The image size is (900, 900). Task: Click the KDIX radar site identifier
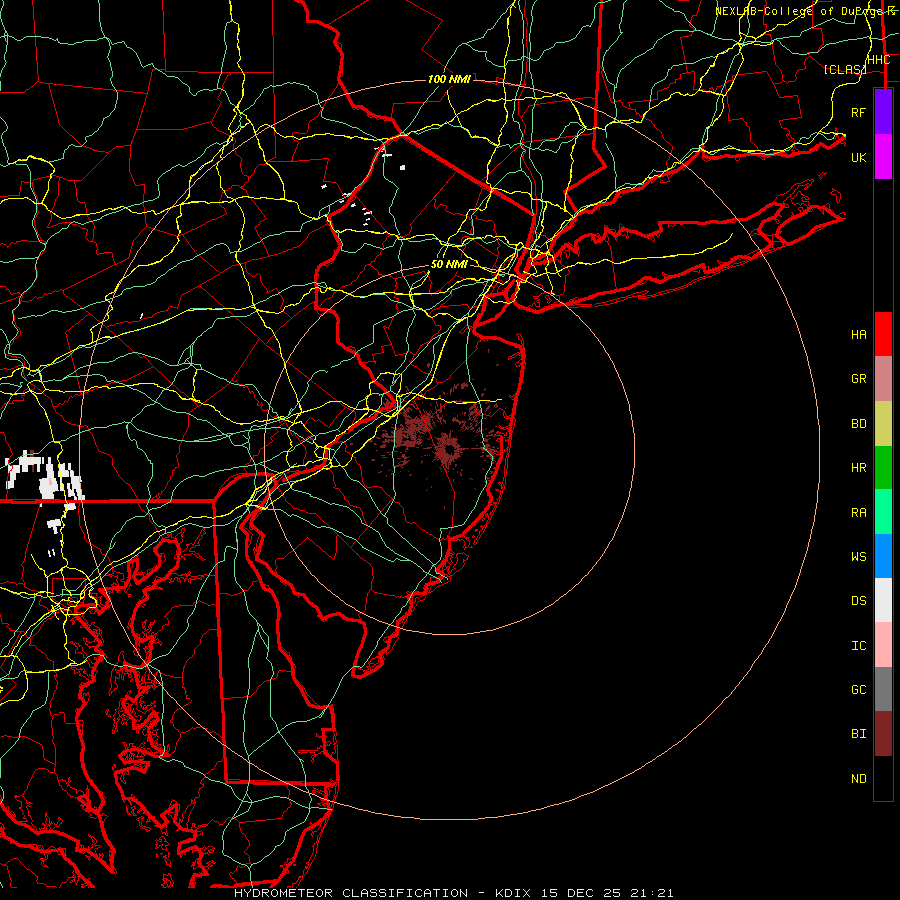click(x=514, y=893)
